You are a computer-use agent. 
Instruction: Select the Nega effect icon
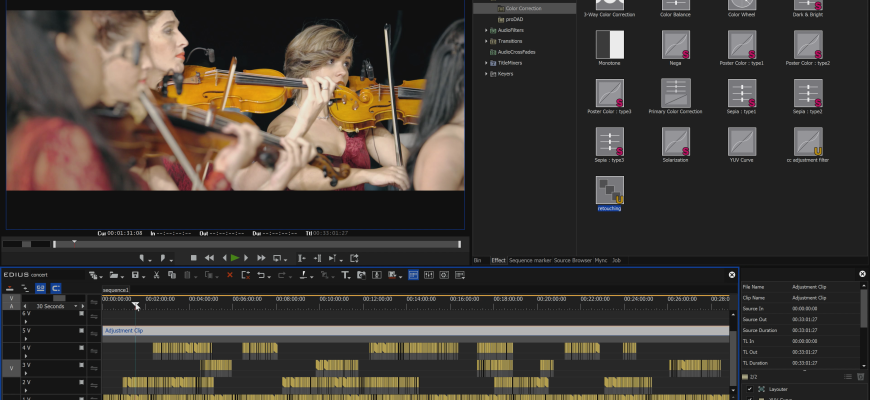[x=675, y=44]
